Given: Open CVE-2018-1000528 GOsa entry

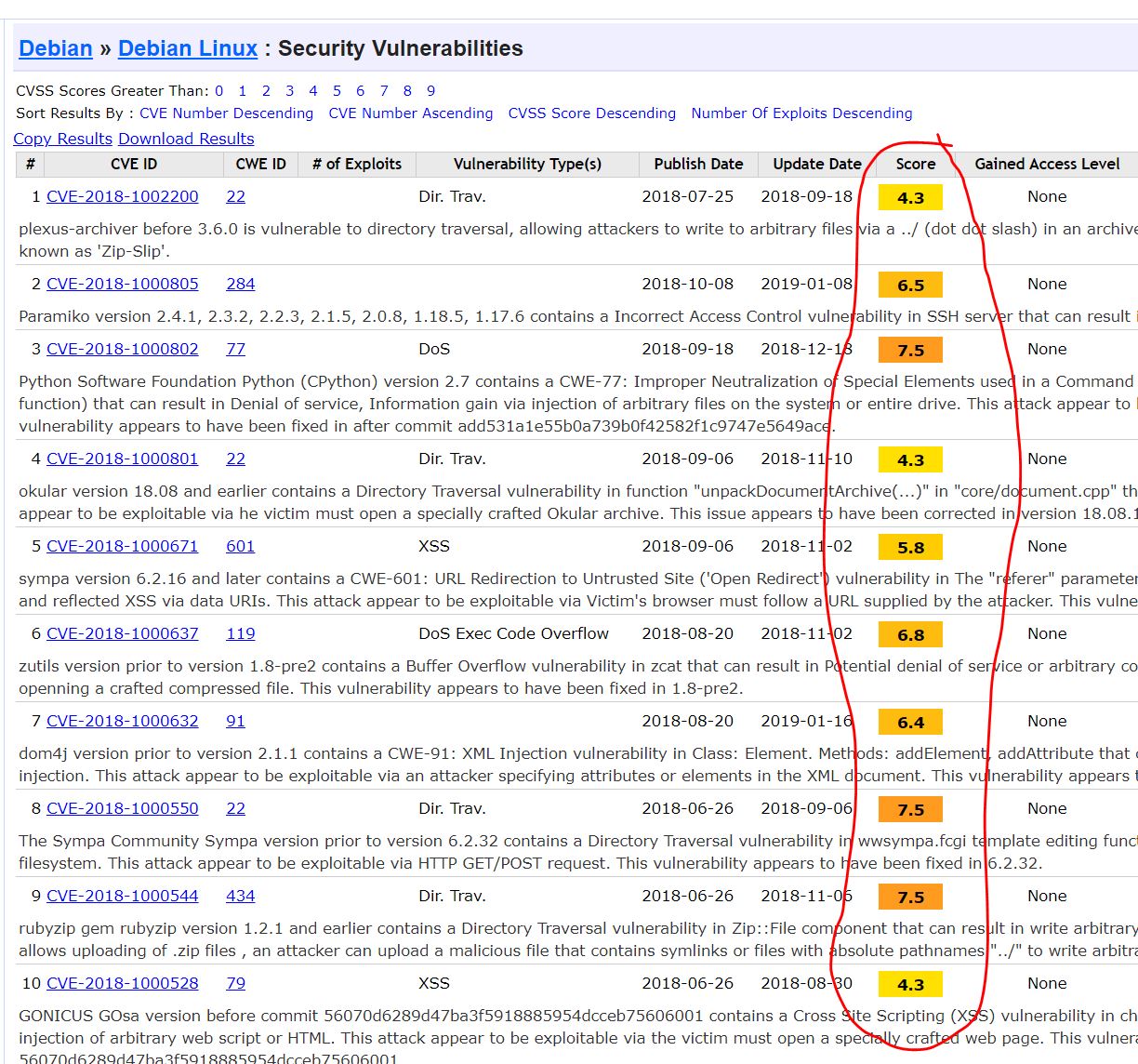Looking at the screenshot, I should point(123,983).
